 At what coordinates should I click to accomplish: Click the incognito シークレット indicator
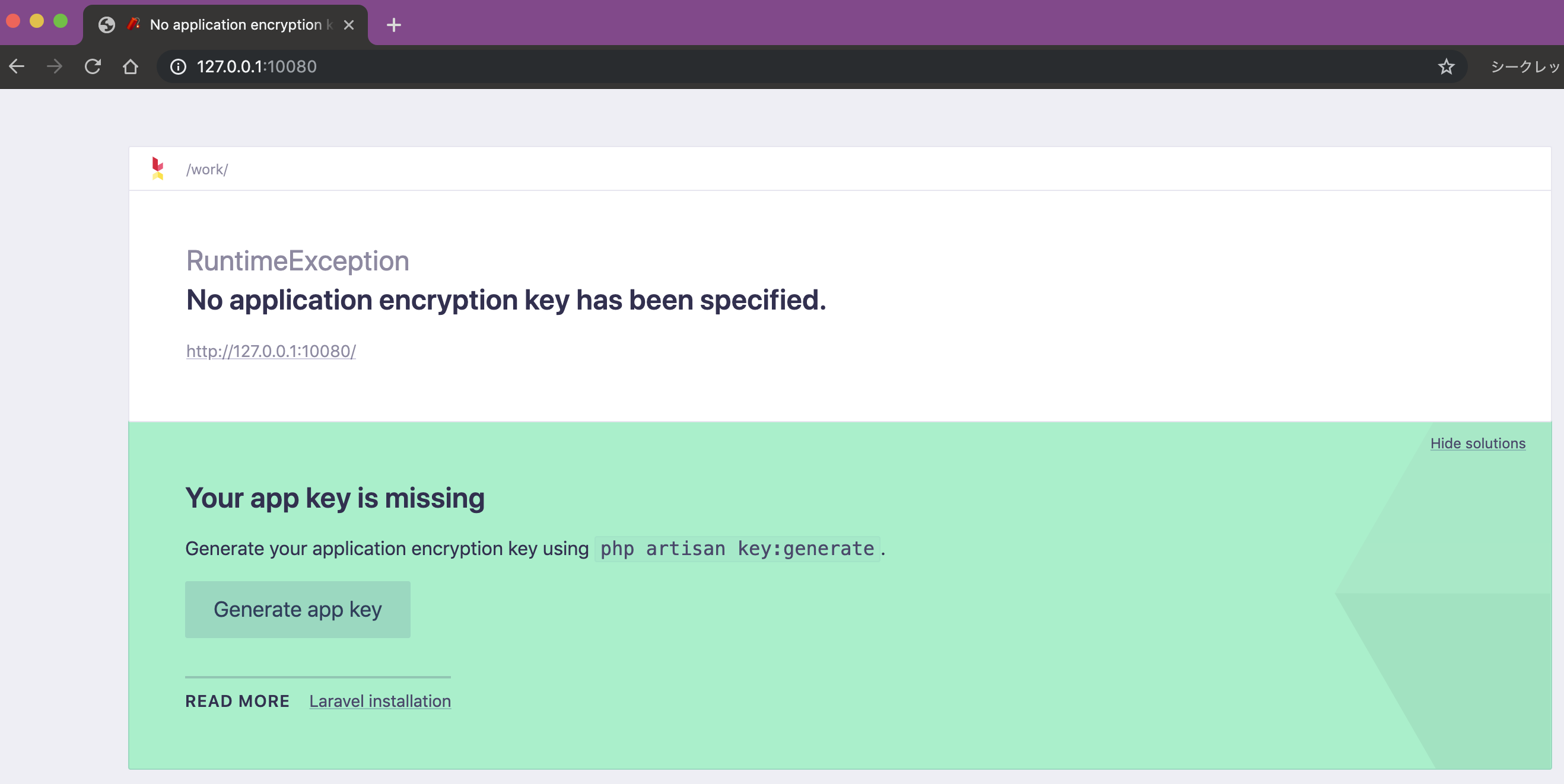(x=1524, y=66)
